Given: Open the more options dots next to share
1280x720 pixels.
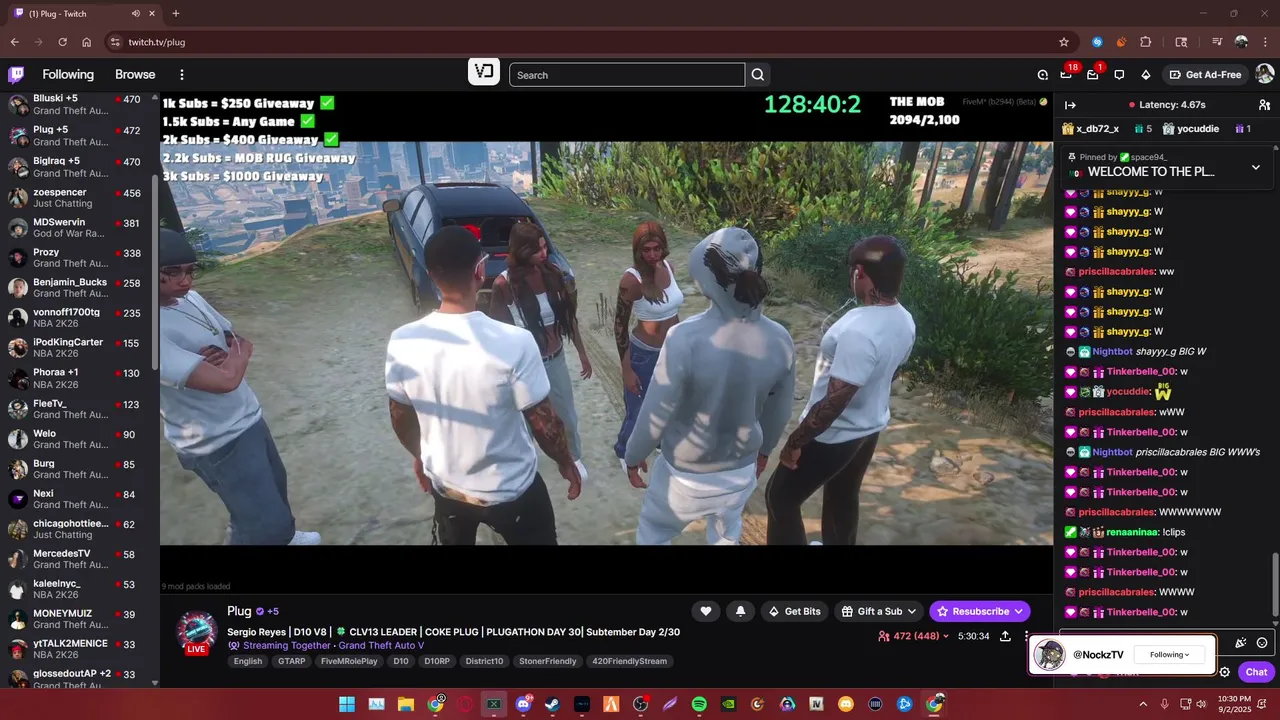Looking at the screenshot, I should (1026, 636).
